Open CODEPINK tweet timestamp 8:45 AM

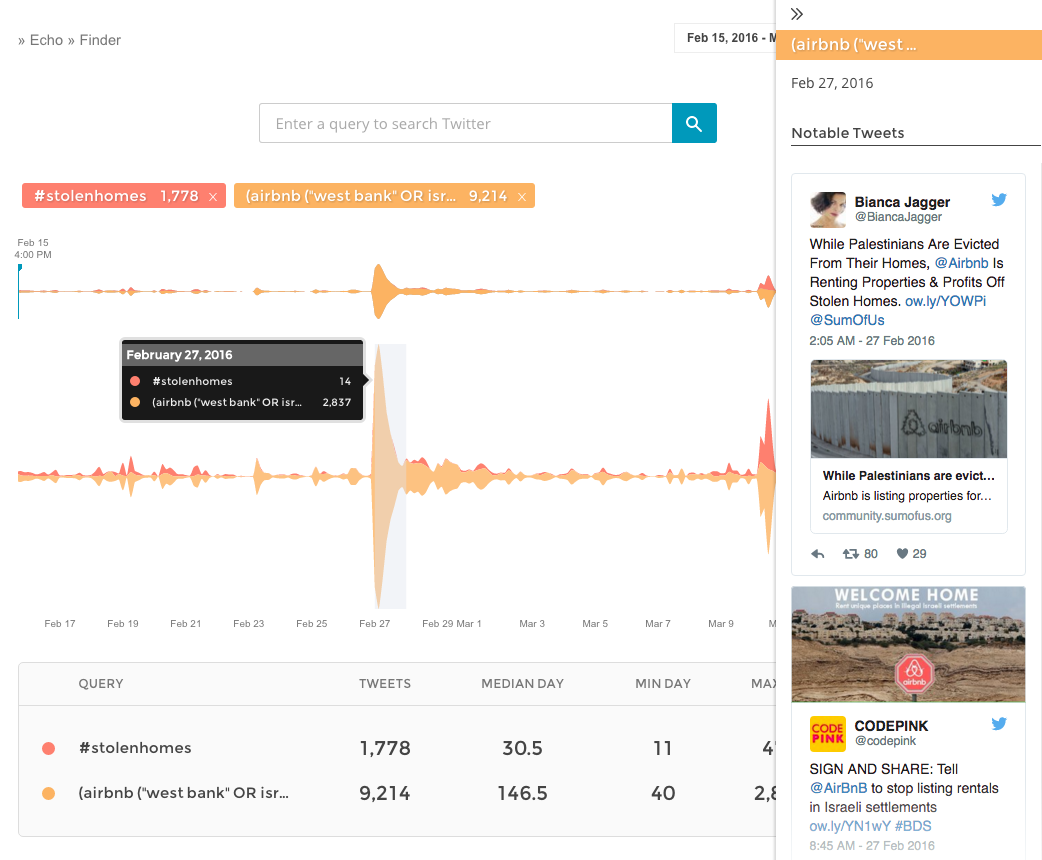(872, 846)
